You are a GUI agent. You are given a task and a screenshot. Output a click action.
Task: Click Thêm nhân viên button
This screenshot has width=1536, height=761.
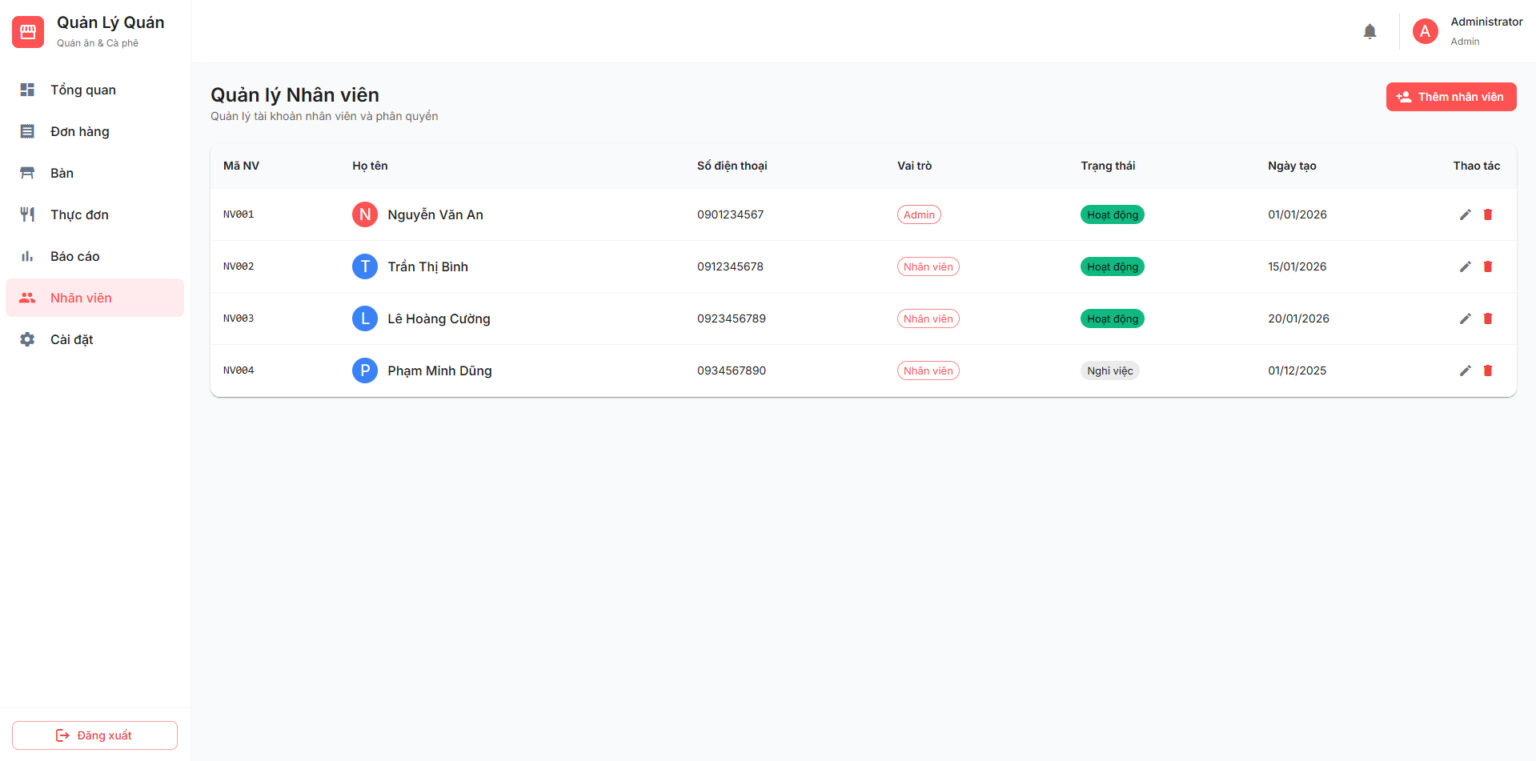tap(1451, 97)
